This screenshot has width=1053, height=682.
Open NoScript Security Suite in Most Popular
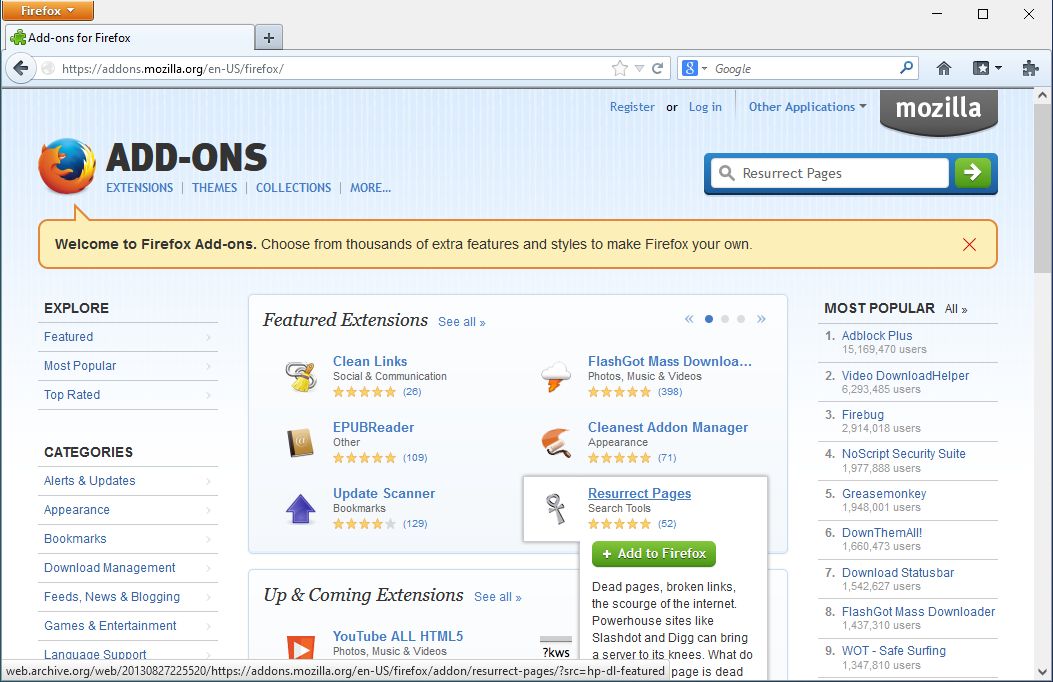click(x=903, y=454)
